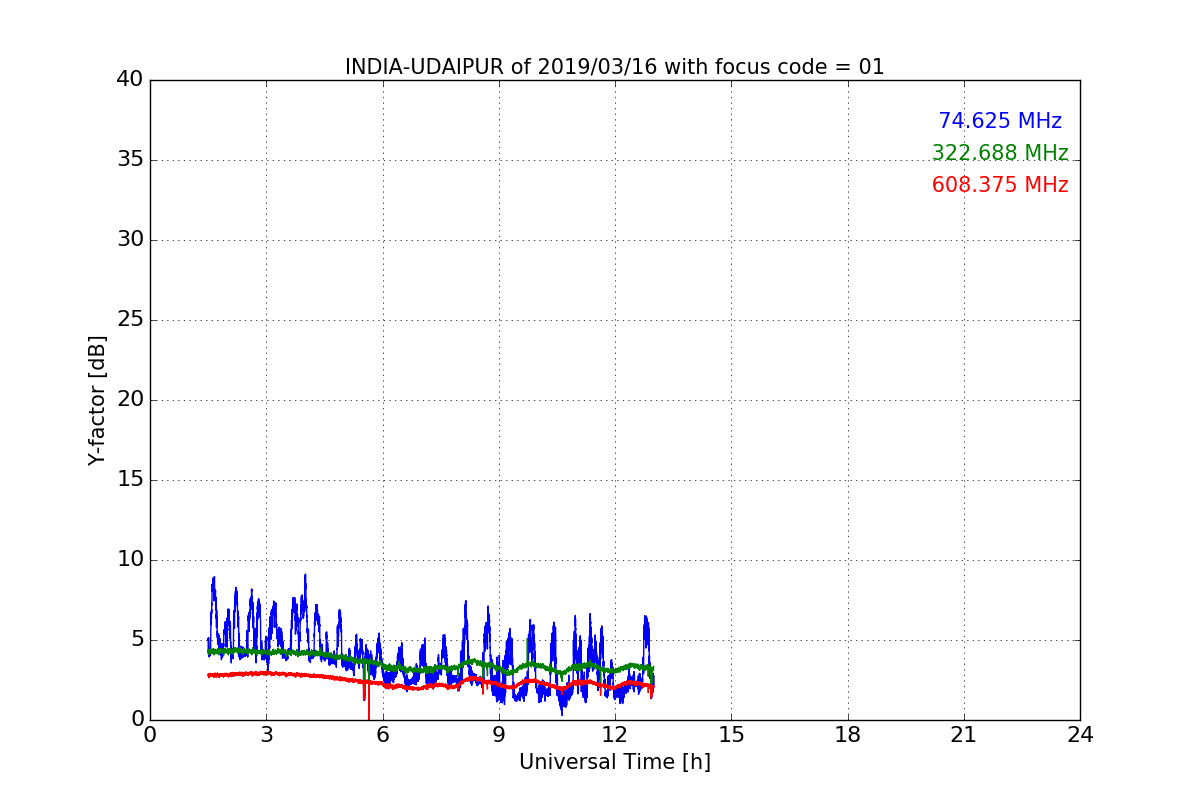Screen dimensions: 1200x800
Task: Select the red 608.375 MHz legend label
Action: coord(999,185)
